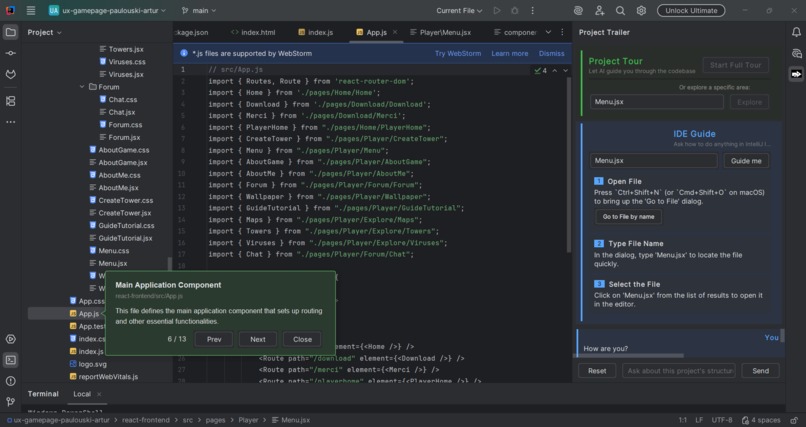Click the Reset button
The image size is (806, 427).
point(597,371)
